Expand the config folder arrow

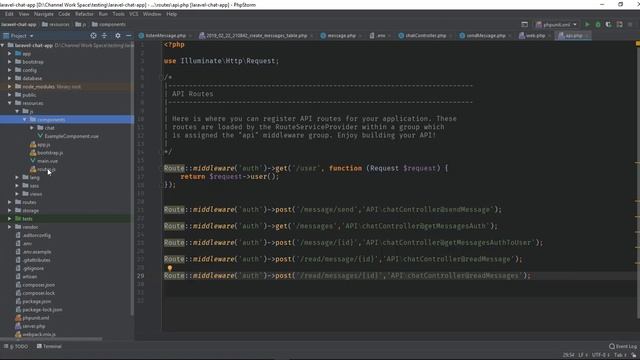pos(10,70)
